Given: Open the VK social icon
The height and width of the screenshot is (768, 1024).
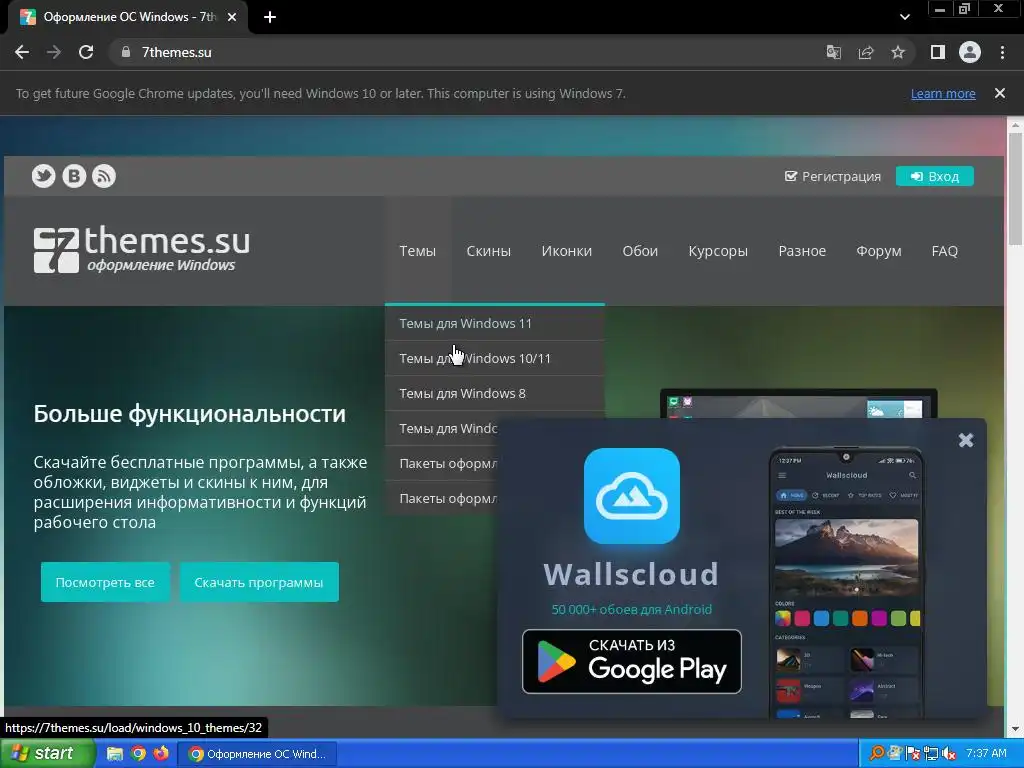Looking at the screenshot, I should [x=74, y=176].
